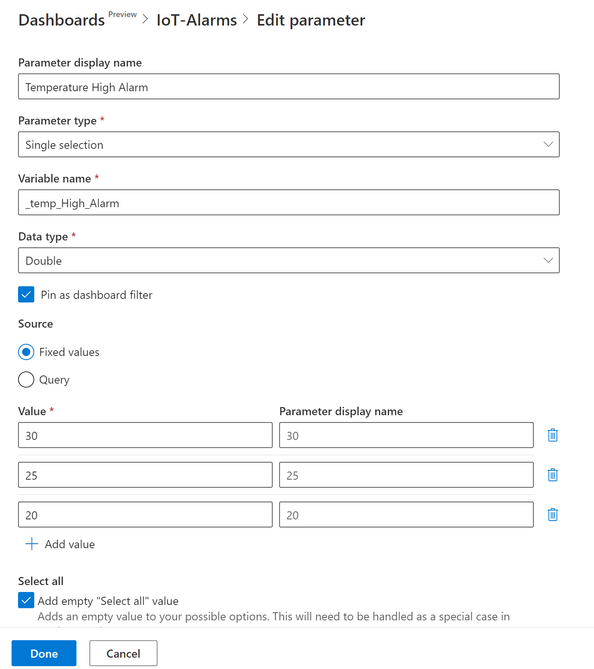Edit display name field showing 25
594x669 pixels.
tap(406, 475)
